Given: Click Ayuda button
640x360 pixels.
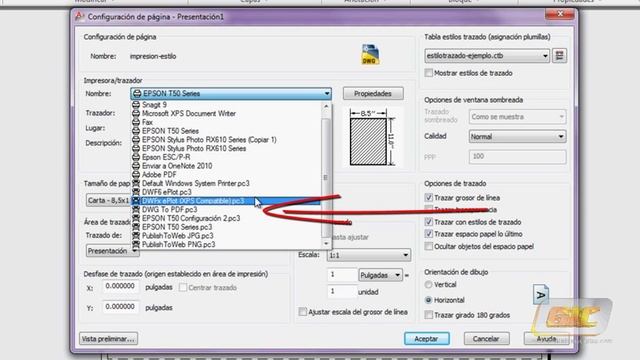Looking at the screenshot, I should click(546, 339).
